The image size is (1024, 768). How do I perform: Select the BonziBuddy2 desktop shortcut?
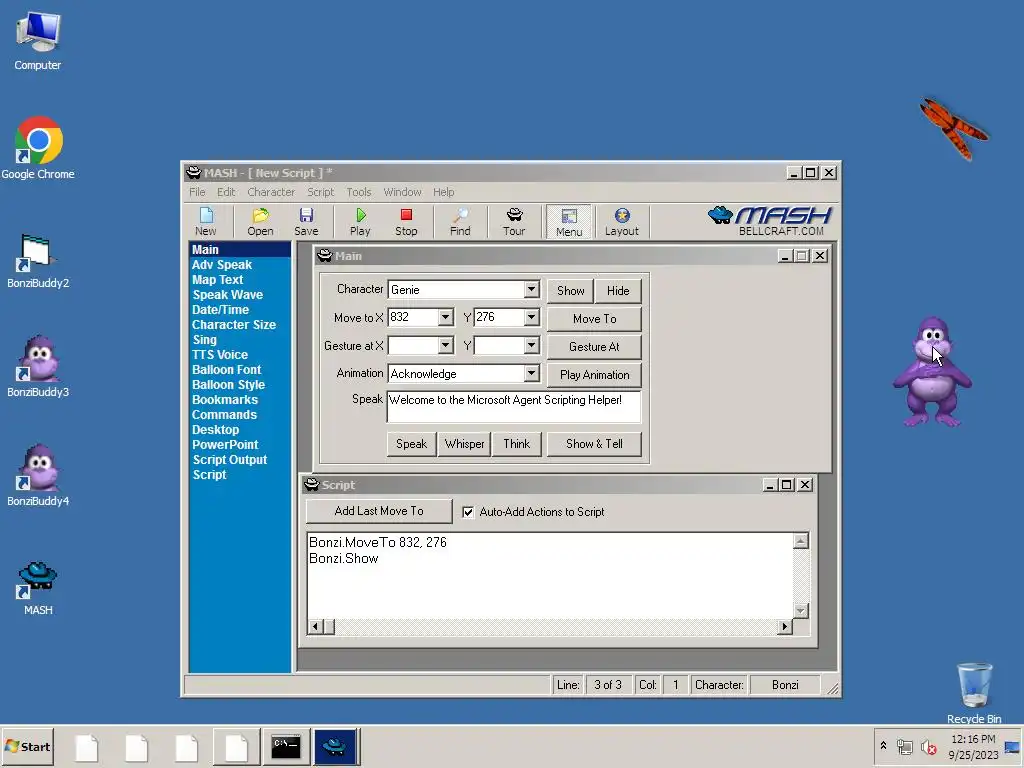pos(38,260)
